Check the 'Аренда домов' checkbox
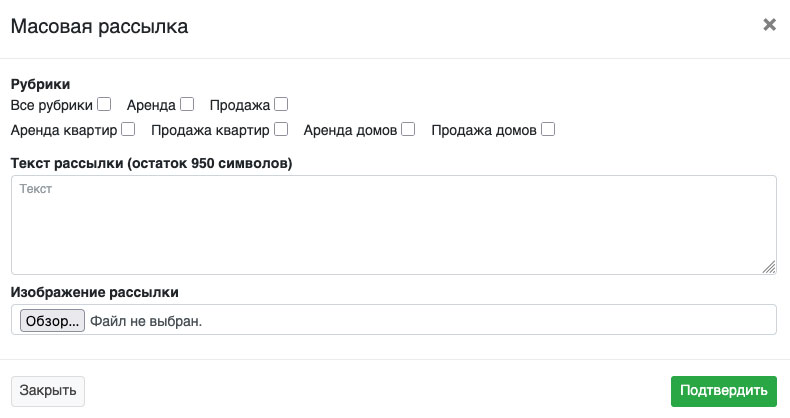790x418 pixels. 408,129
